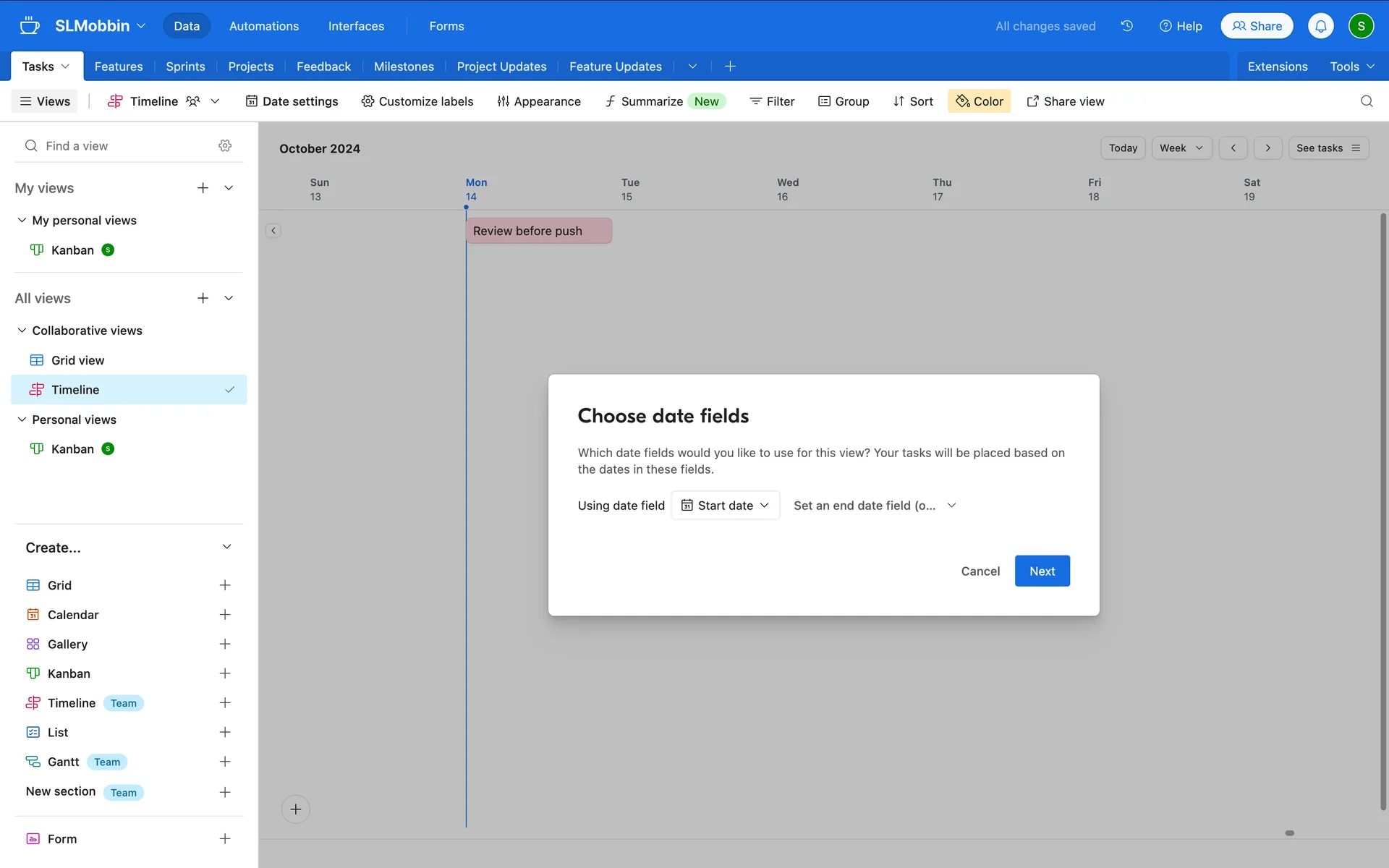Cancel the date fields dialog

pos(980,571)
